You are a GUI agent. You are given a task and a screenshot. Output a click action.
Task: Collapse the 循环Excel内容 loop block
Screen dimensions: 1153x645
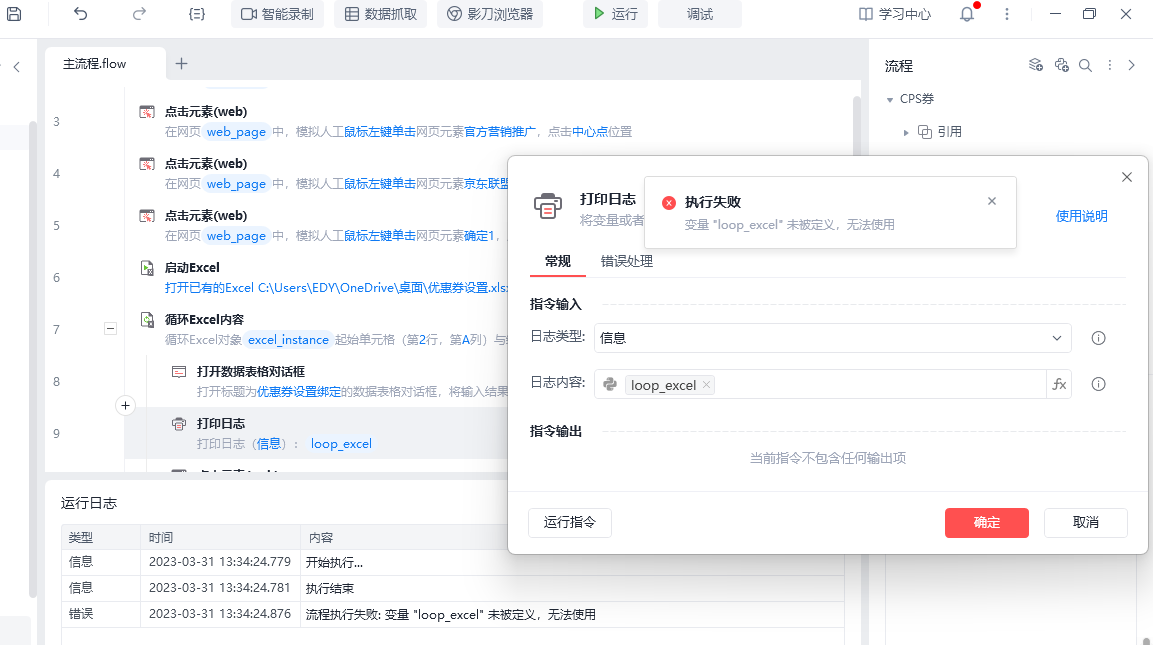click(x=111, y=328)
